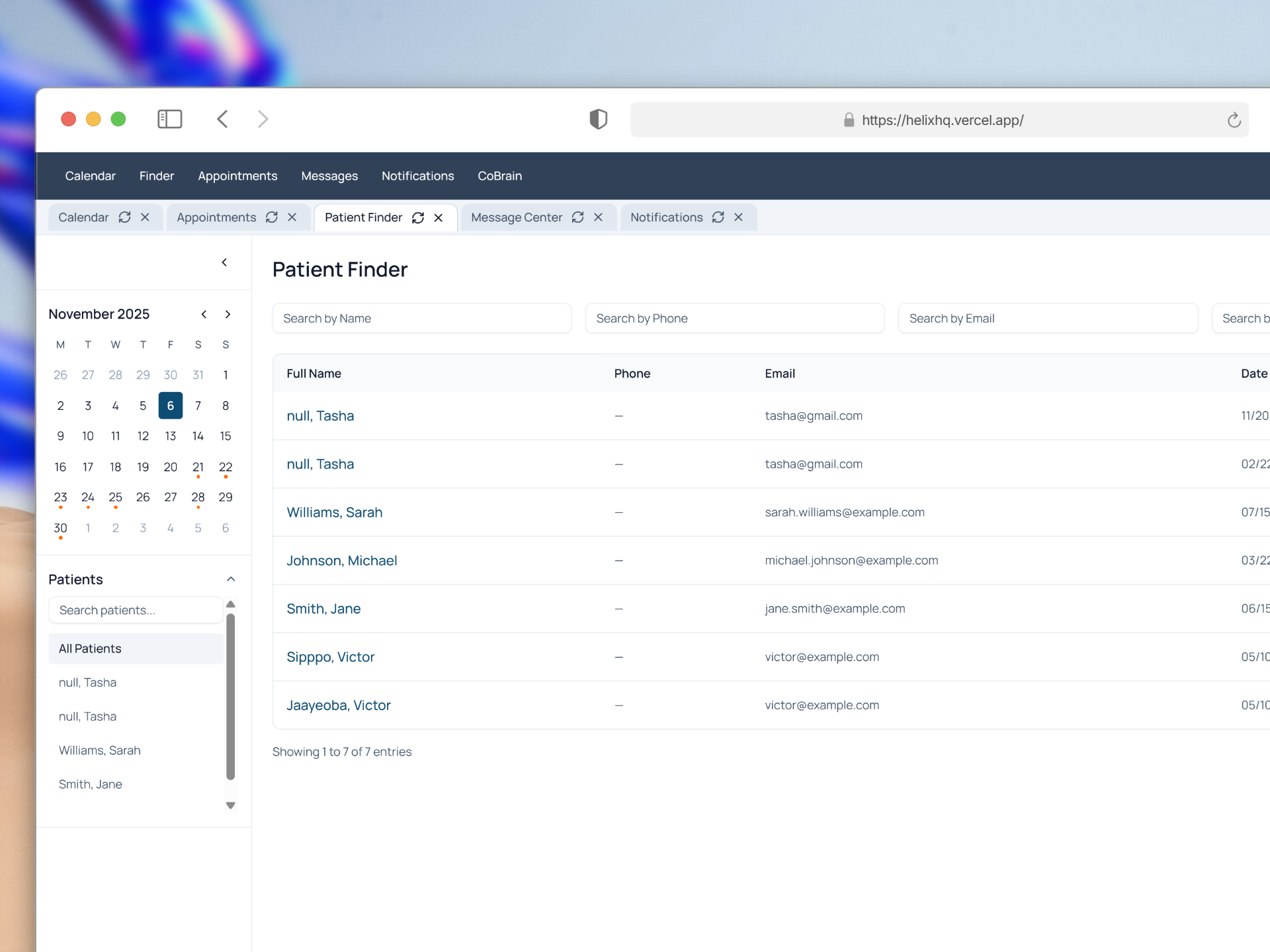This screenshot has height=952, width=1270.
Task: Reload the Patient Finder tab
Action: pyautogui.click(x=418, y=218)
